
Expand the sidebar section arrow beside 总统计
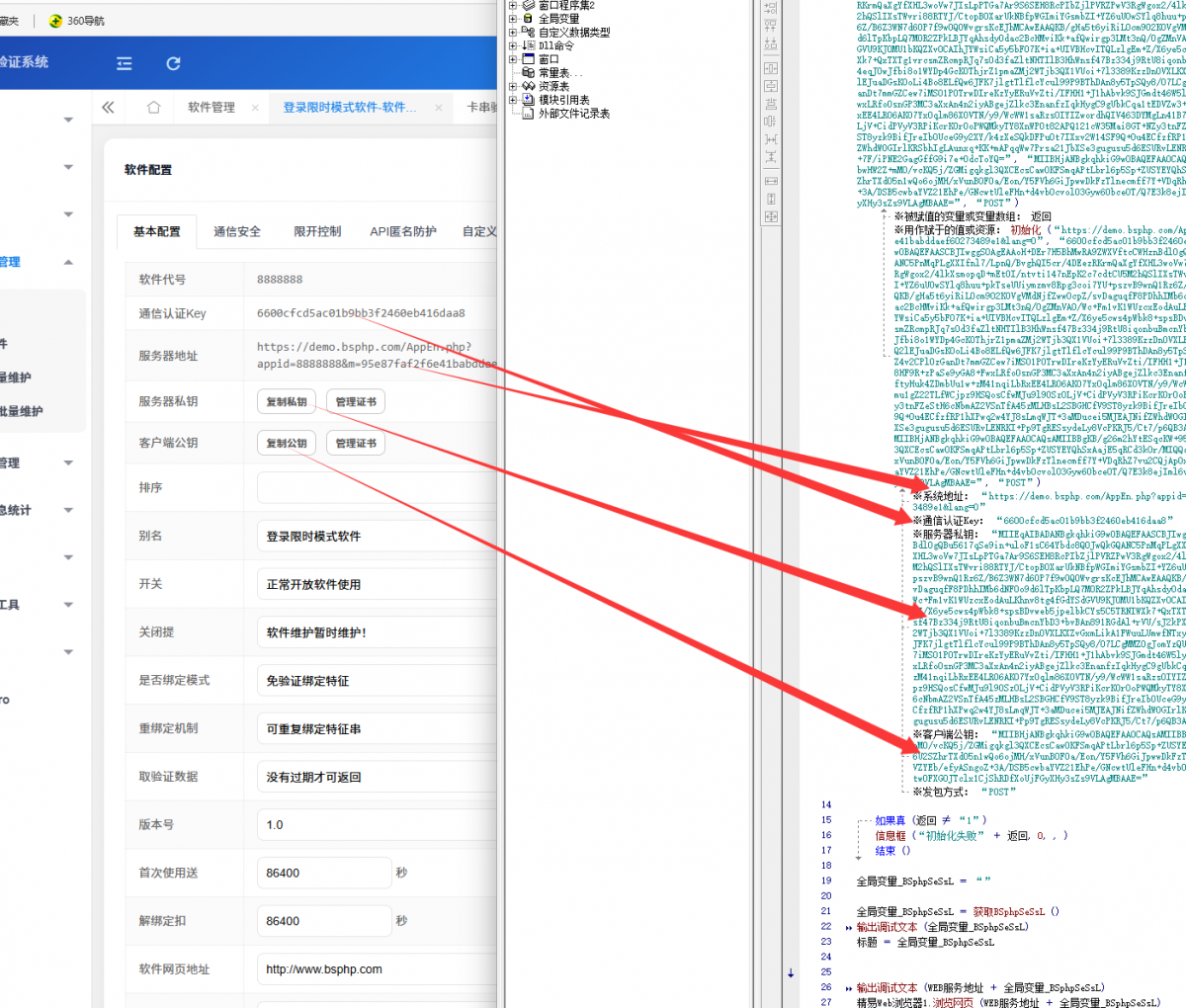tap(68, 510)
